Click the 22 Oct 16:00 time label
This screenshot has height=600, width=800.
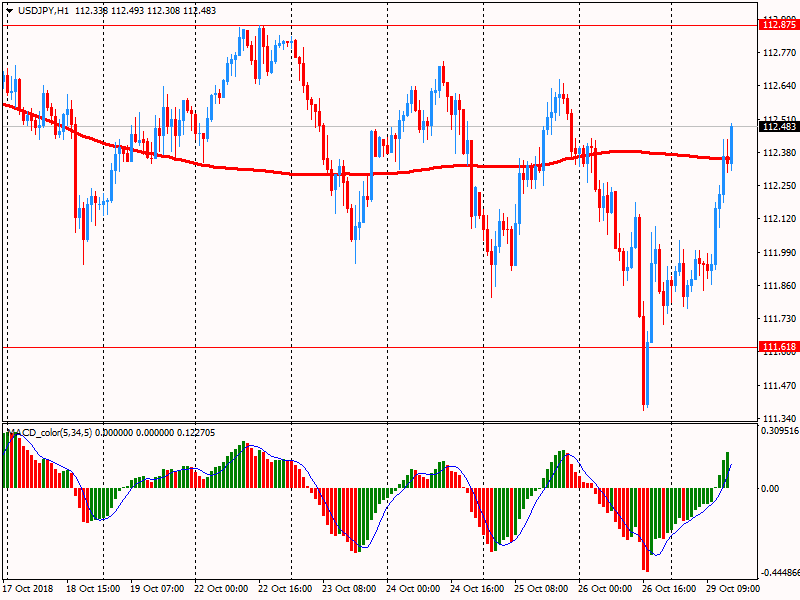(x=285, y=589)
